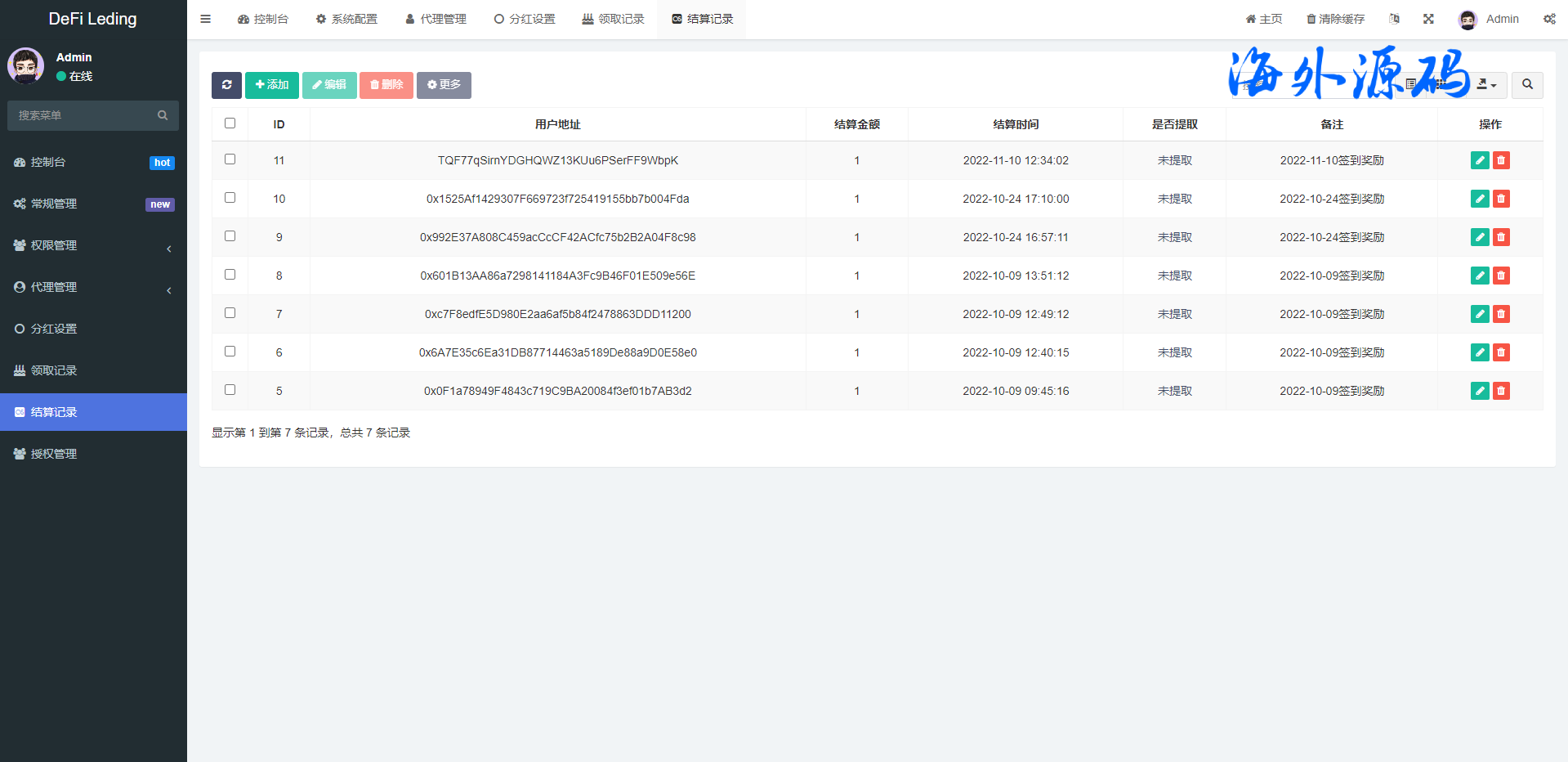Viewport: 1568px width, 762px height.
Task: Check the select-all checkbox in table header
Action: [x=230, y=123]
